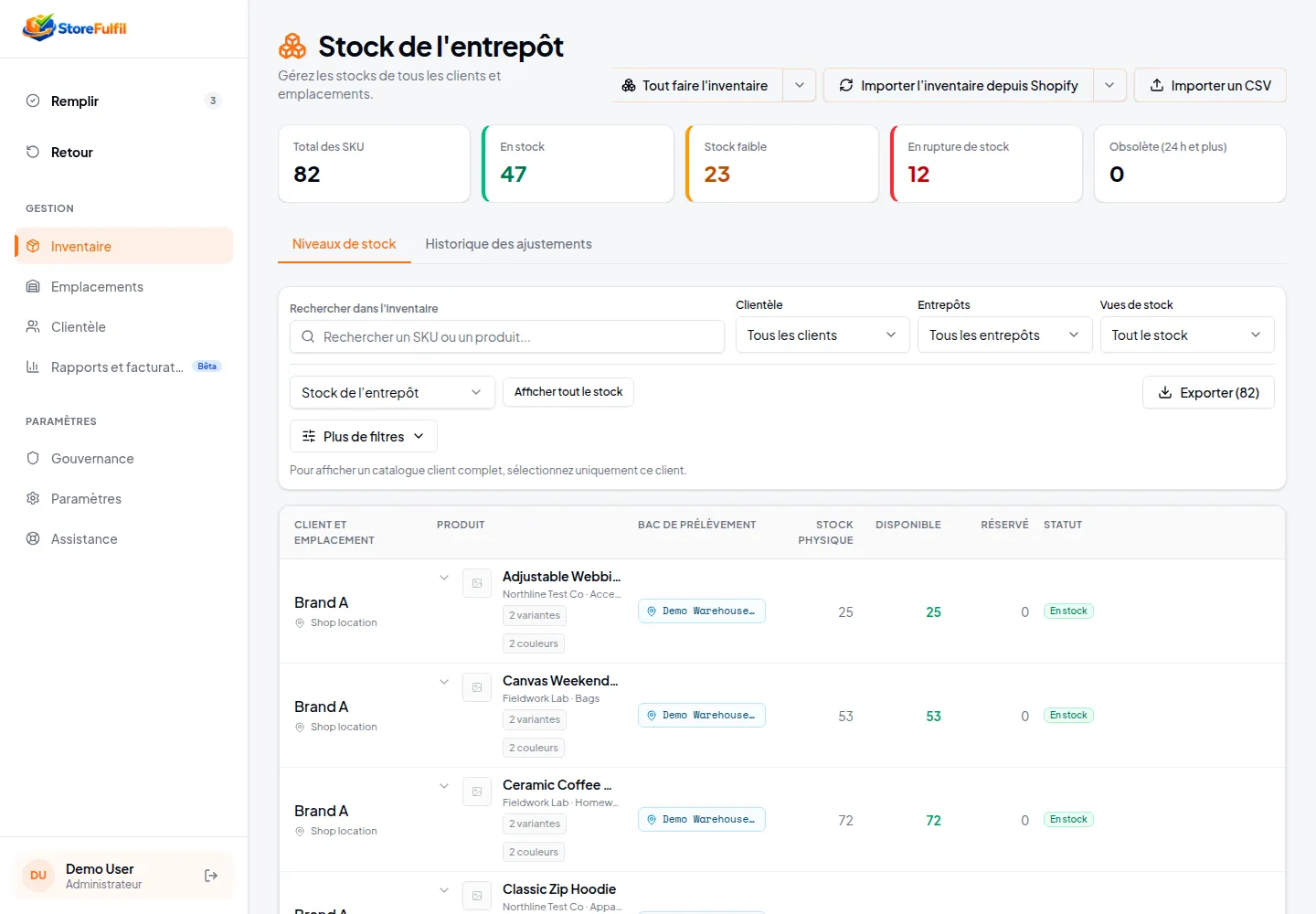
Task: Click Classic Zip Hoodie product thumbnail
Action: 477,896
